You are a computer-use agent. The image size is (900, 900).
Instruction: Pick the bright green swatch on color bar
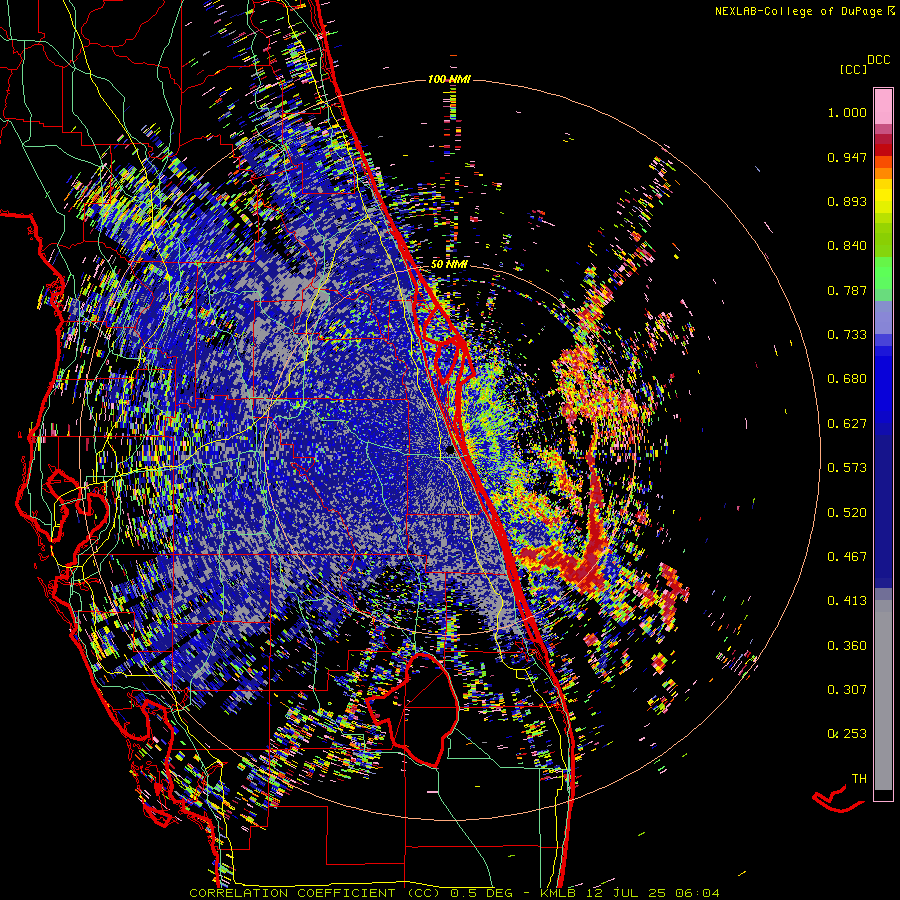[883, 273]
